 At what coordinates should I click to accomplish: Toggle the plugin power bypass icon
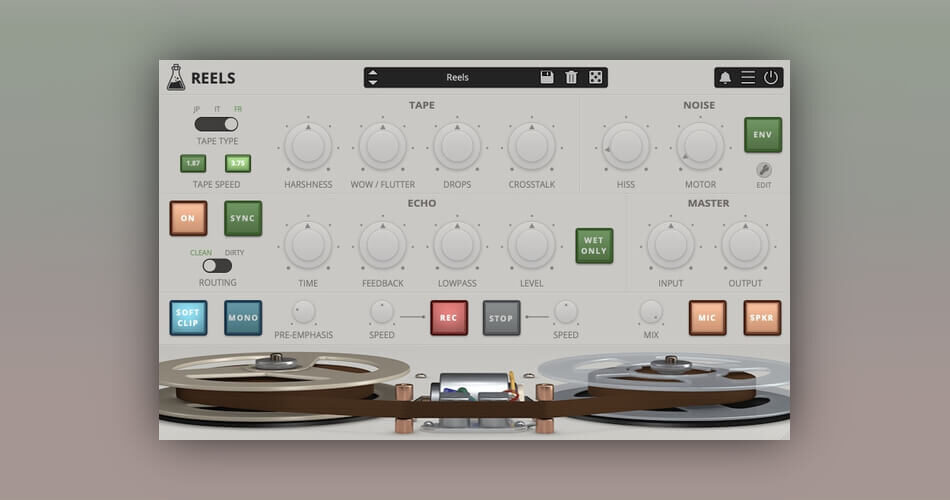[x=771, y=78]
